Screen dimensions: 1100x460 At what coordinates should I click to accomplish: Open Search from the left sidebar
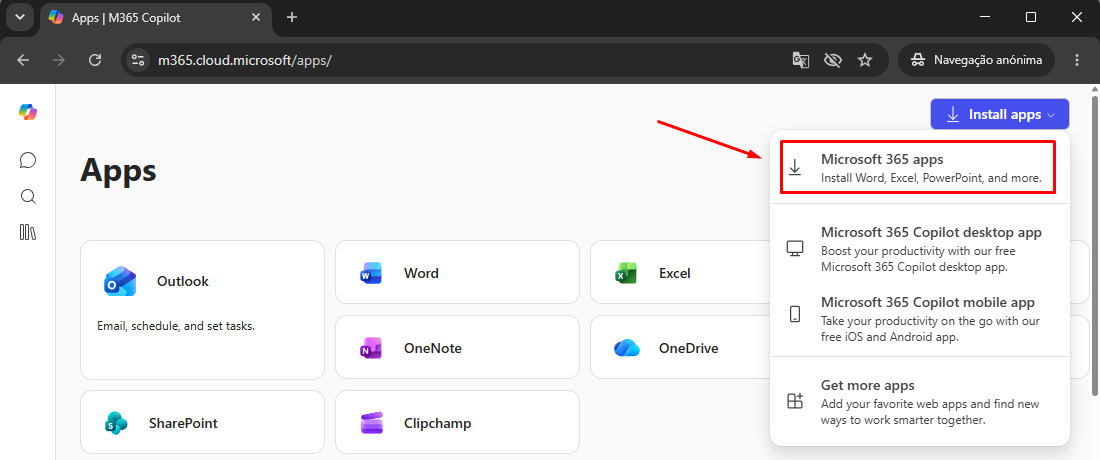pyautogui.click(x=28, y=196)
